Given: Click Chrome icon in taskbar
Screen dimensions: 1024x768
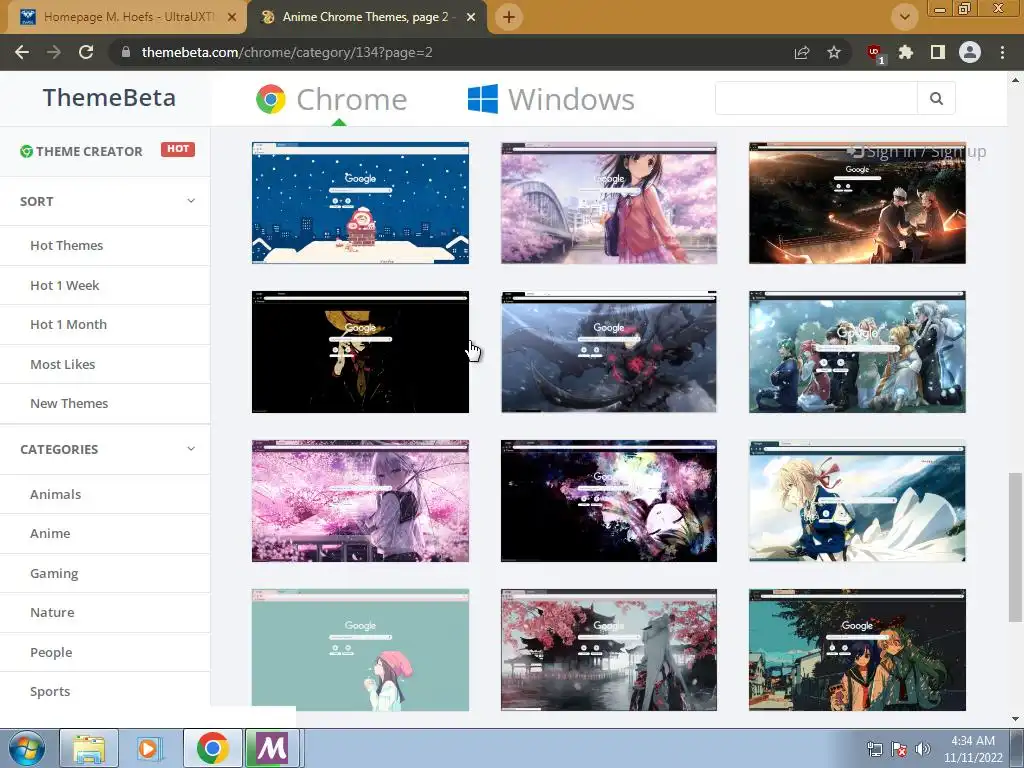Looking at the screenshot, I should (x=212, y=748).
